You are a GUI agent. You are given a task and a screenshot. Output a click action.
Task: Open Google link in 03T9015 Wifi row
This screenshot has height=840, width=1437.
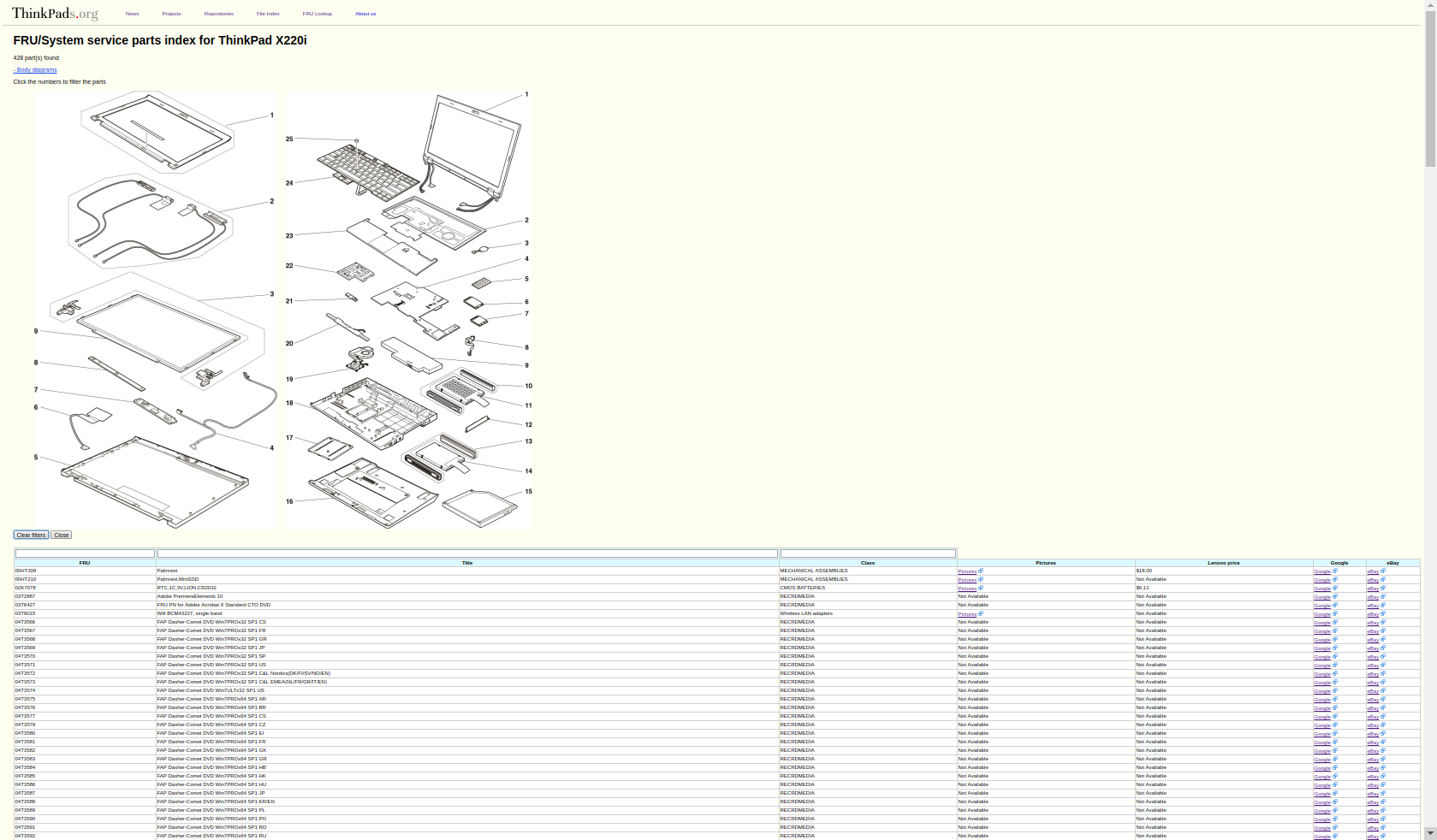tap(1322, 614)
